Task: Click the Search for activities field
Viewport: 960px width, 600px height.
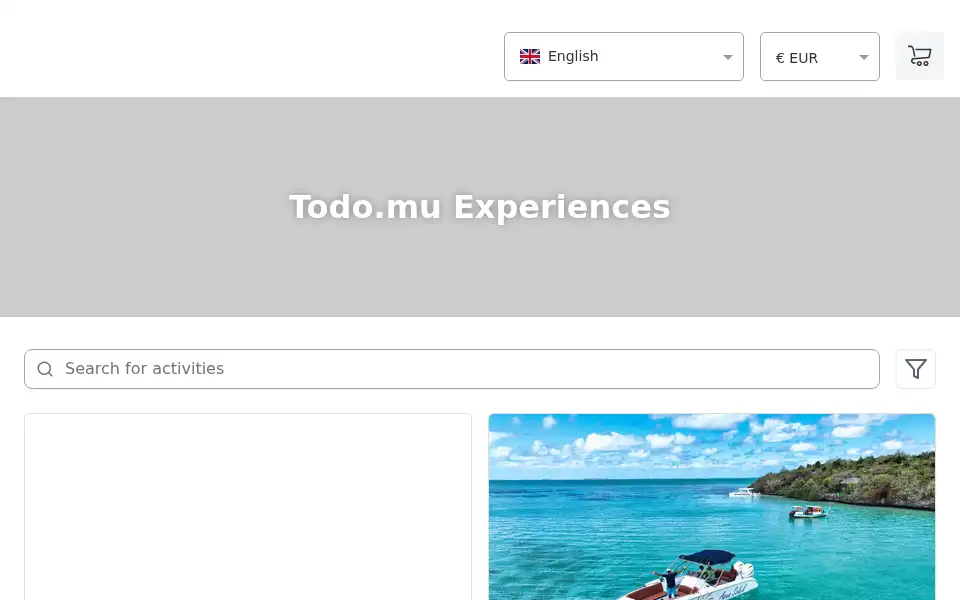Action: point(452,369)
